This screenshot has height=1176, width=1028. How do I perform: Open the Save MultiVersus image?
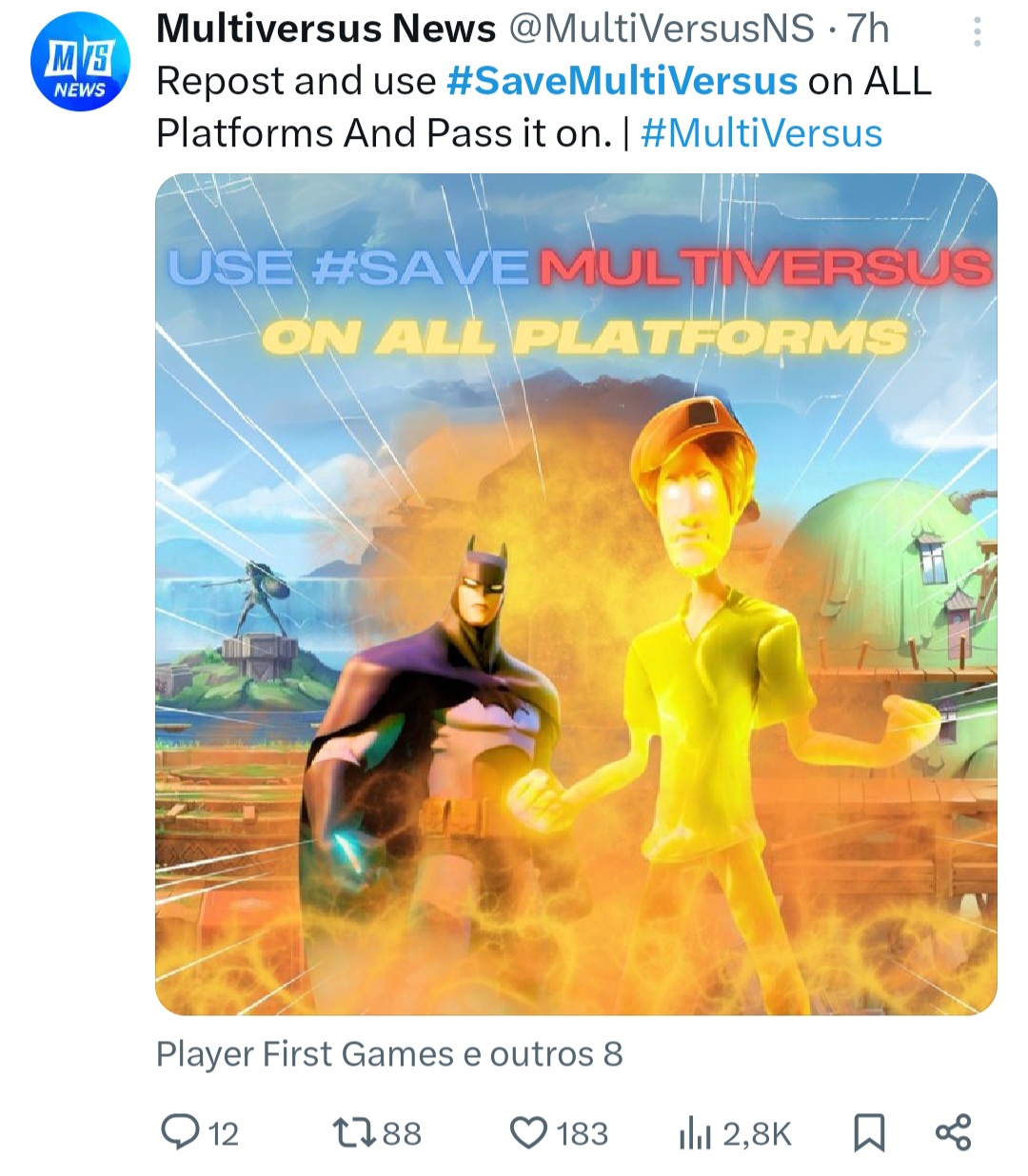(x=576, y=595)
